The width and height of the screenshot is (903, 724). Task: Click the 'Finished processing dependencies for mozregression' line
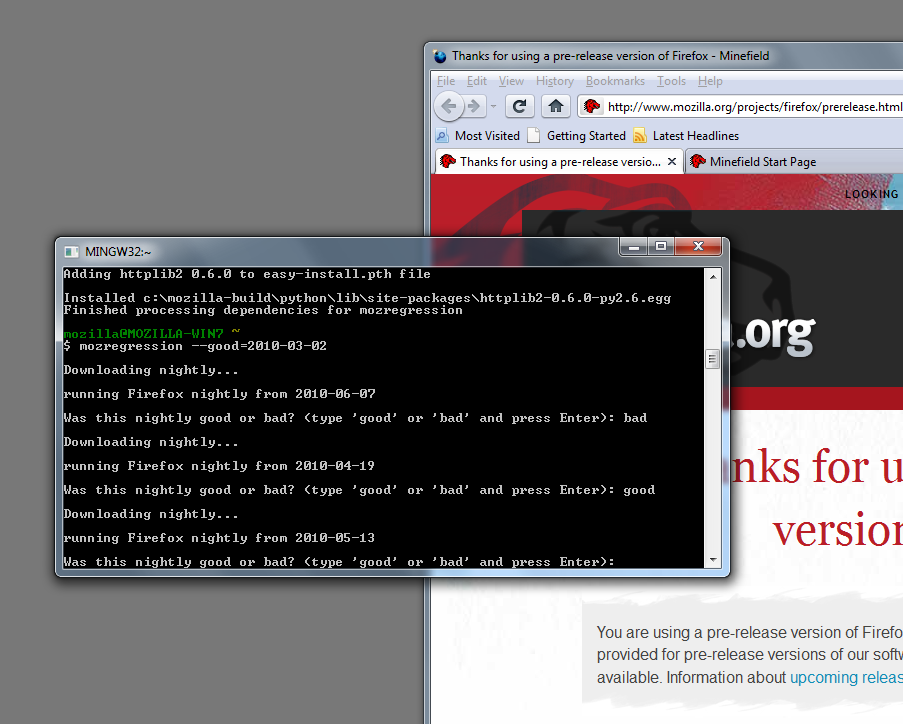click(x=263, y=310)
